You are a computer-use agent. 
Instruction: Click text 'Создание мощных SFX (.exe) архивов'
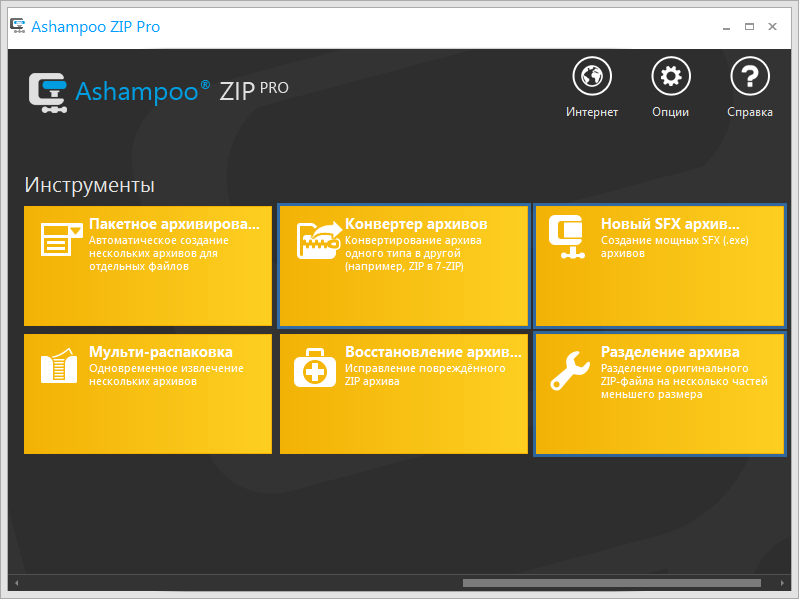point(675,247)
